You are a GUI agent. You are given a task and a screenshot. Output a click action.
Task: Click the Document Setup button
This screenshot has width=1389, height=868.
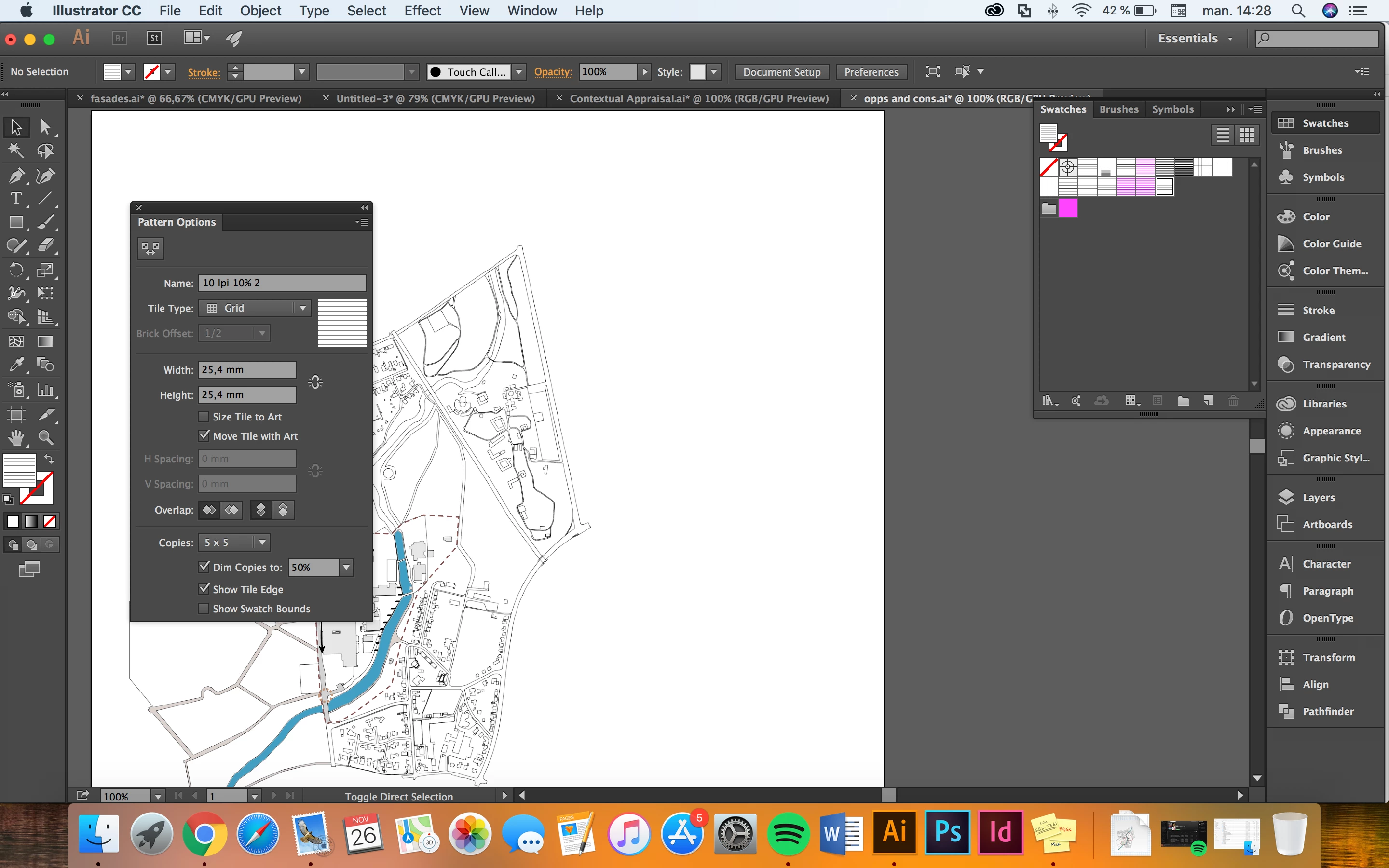pos(781,72)
